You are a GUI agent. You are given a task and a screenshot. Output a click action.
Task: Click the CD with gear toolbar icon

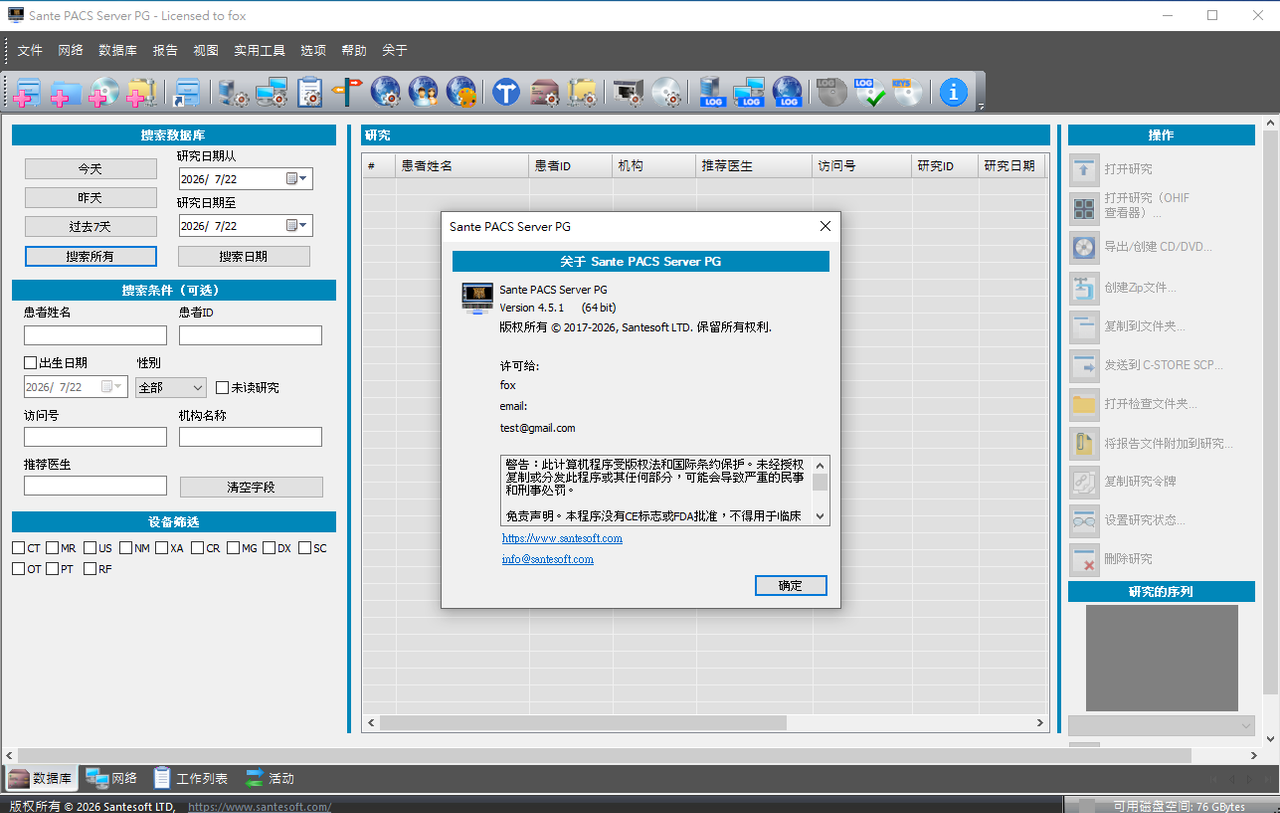coord(666,92)
